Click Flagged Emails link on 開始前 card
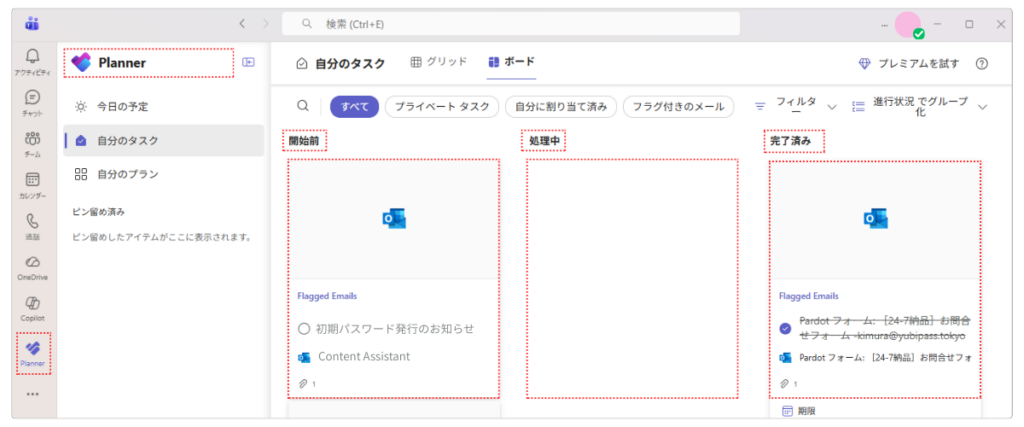1024x427 pixels. click(x=327, y=296)
